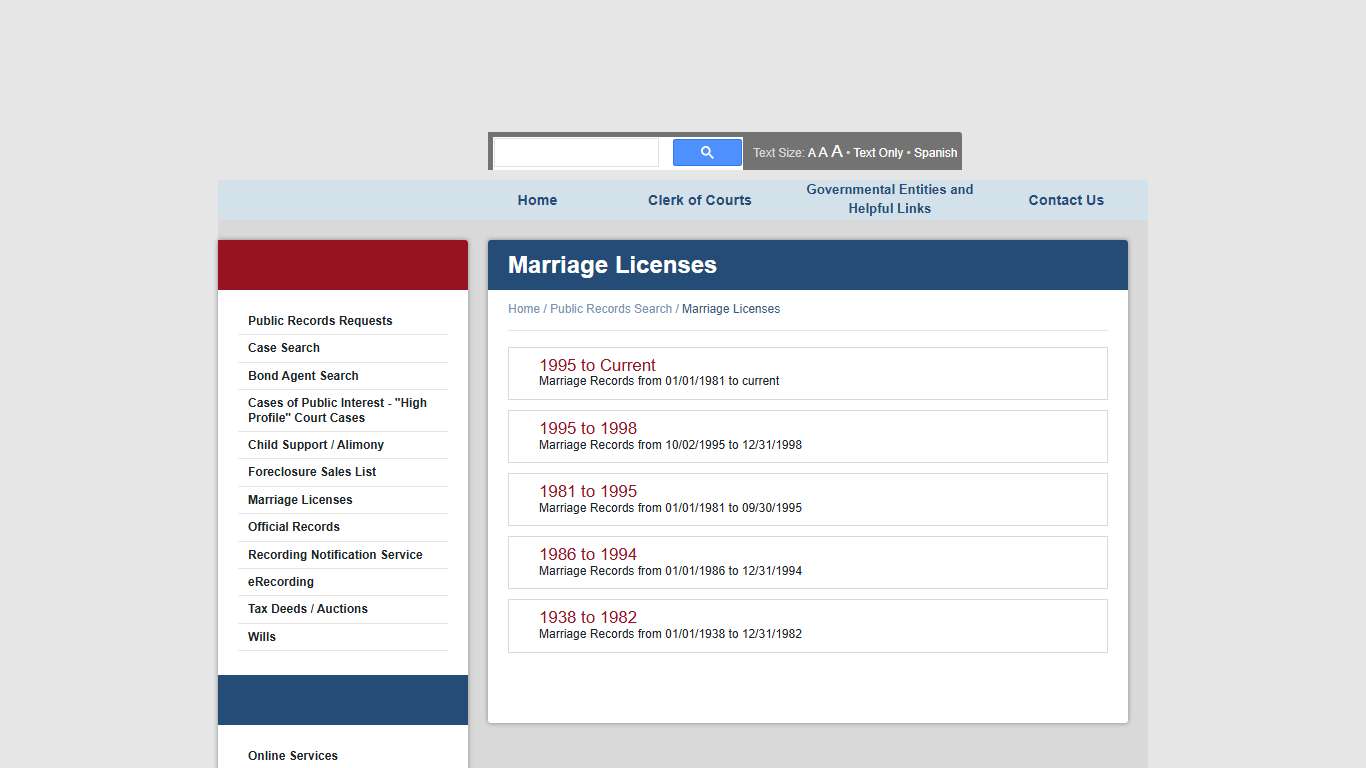The width and height of the screenshot is (1366, 768).
Task: Switch the site to Spanish
Action: pos(935,152)
